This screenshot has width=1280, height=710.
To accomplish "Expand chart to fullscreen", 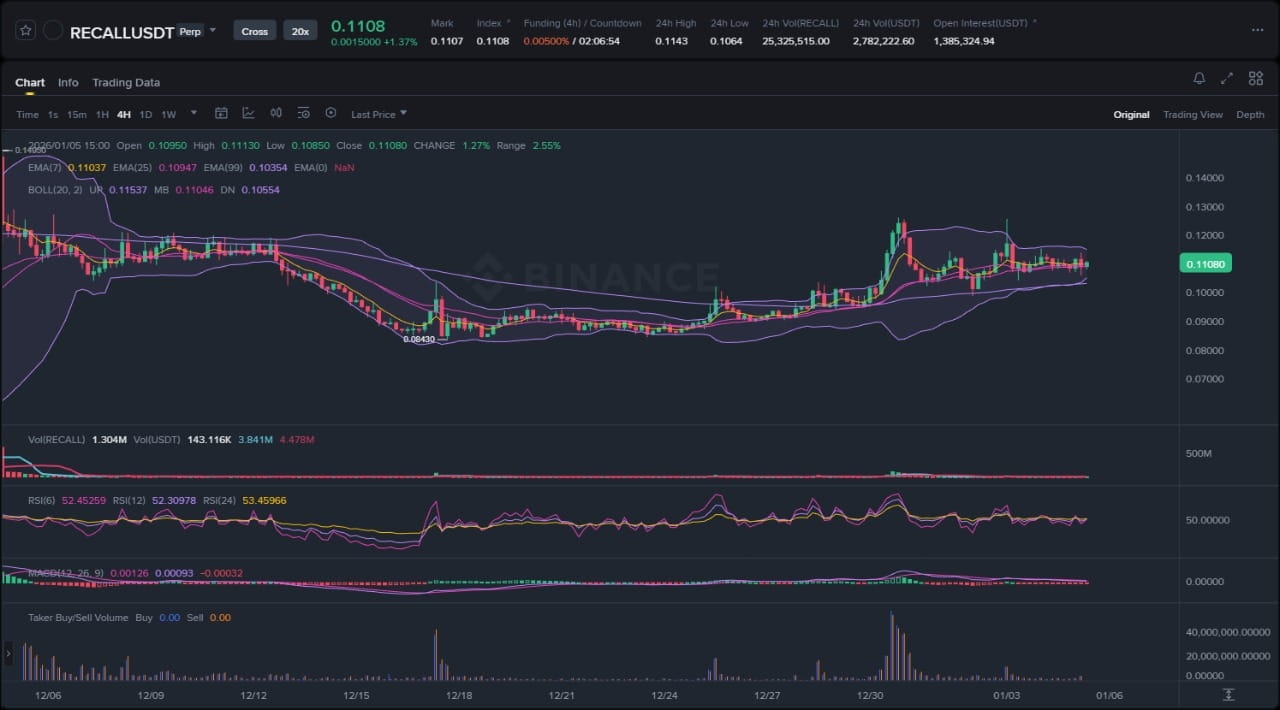I will click(x=1227, y=78).
